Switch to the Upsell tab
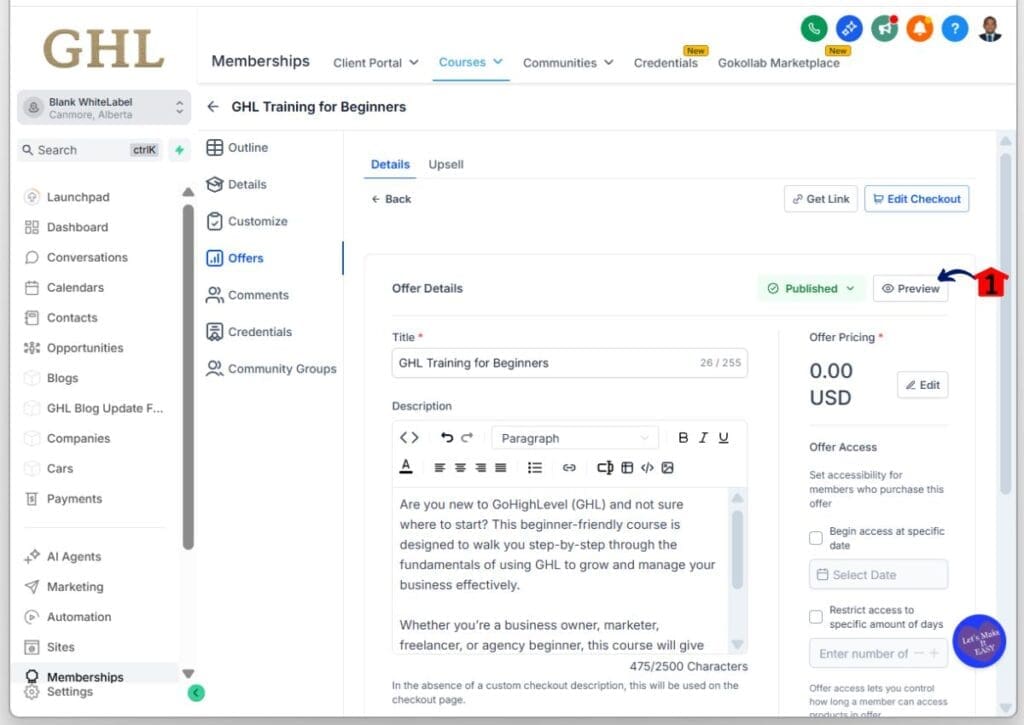 tap(445, 164)
